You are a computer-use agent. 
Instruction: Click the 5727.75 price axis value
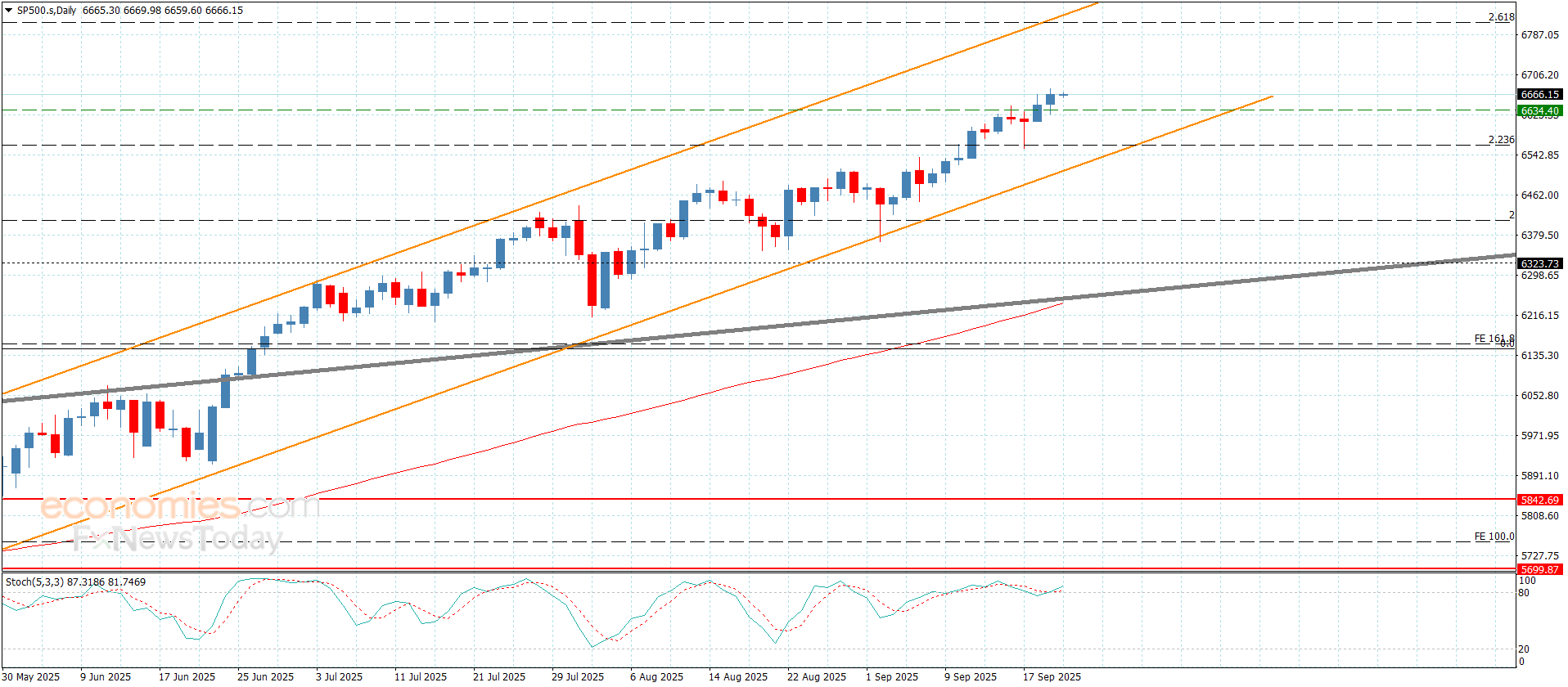tap(1539, 556)
